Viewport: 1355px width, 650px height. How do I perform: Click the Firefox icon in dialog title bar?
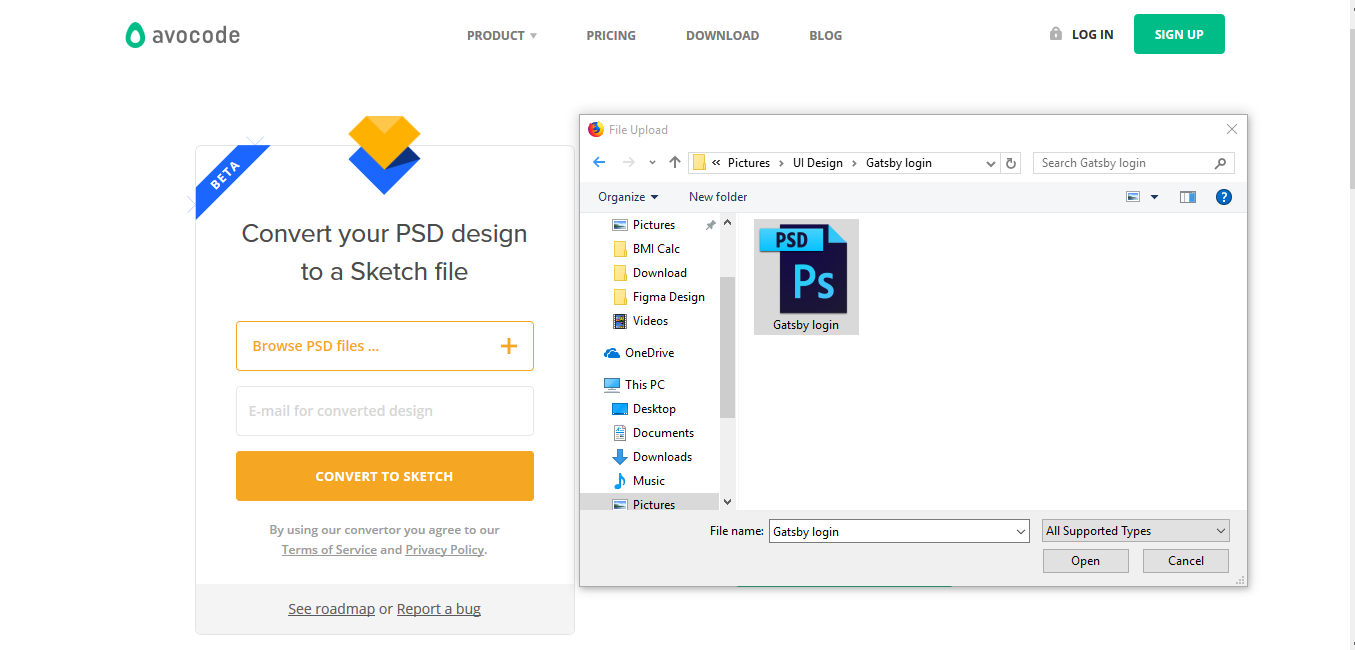click(x=596, y=129)
